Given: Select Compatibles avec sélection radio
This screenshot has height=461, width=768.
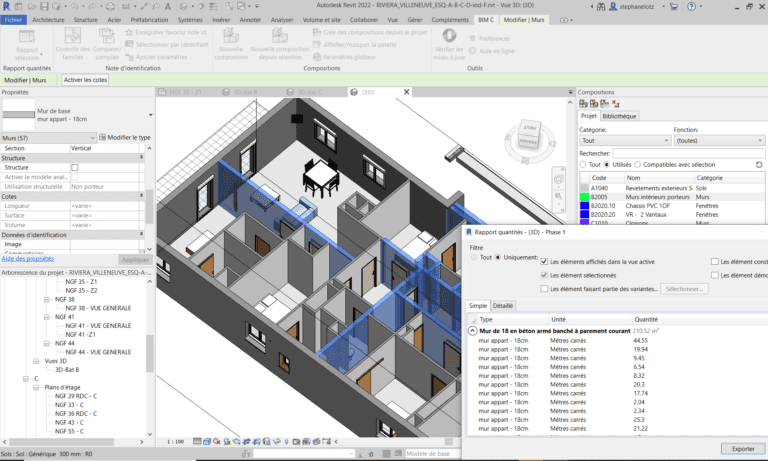Looking at the screenshot, I should click(x=637, y=165).
